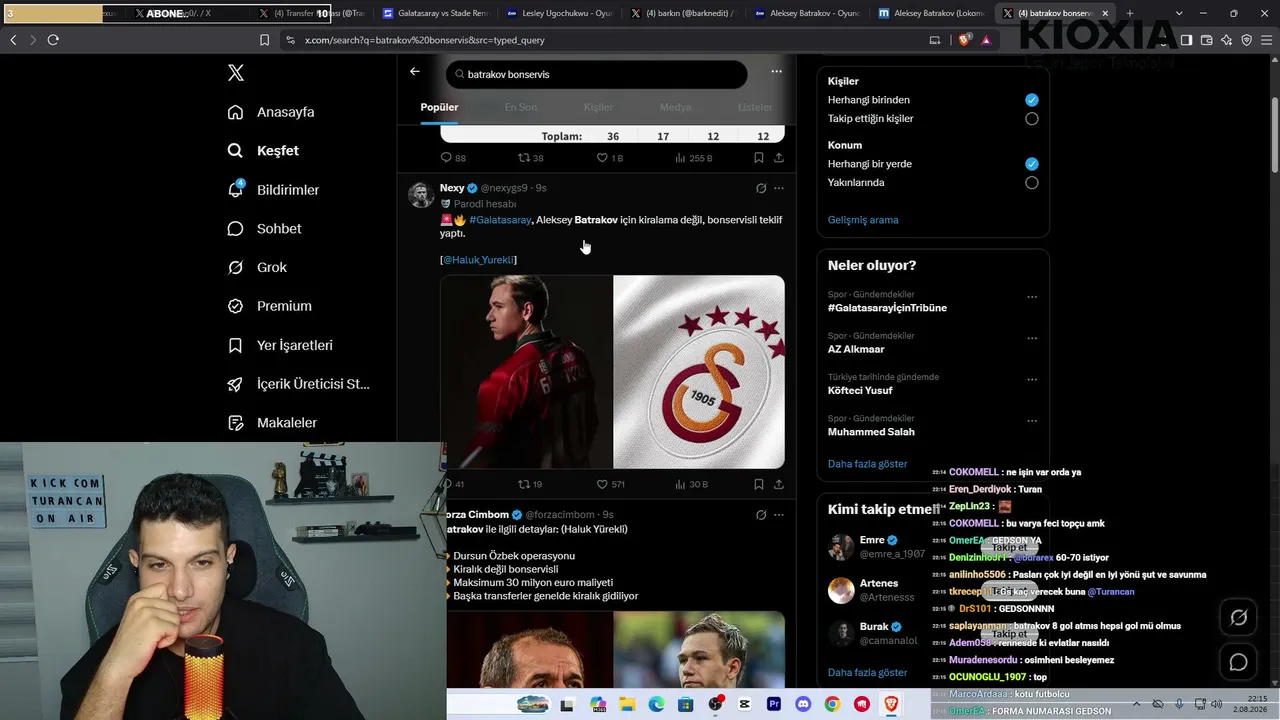Switch to the Medya tab

coord(675,107)
